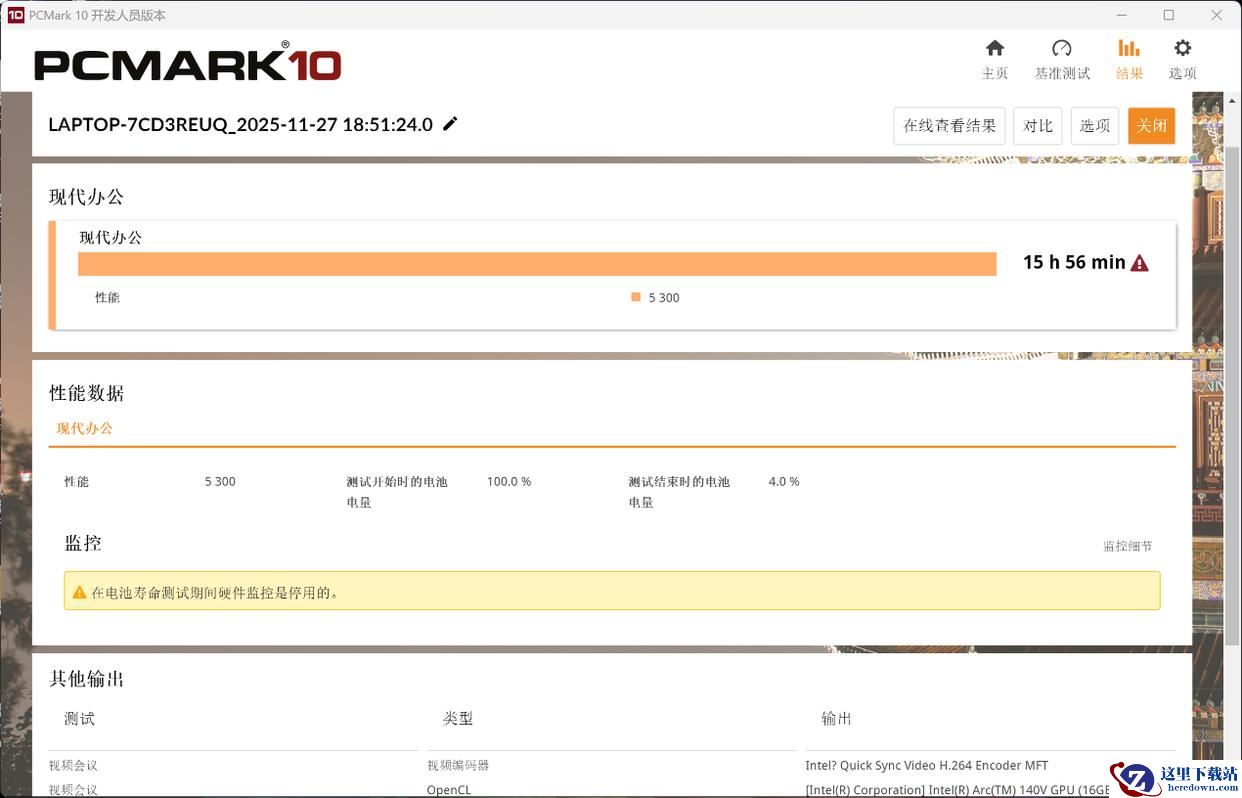
Task: Click the yellow warning icon in monitoring notice
Action: coord(79,592)
